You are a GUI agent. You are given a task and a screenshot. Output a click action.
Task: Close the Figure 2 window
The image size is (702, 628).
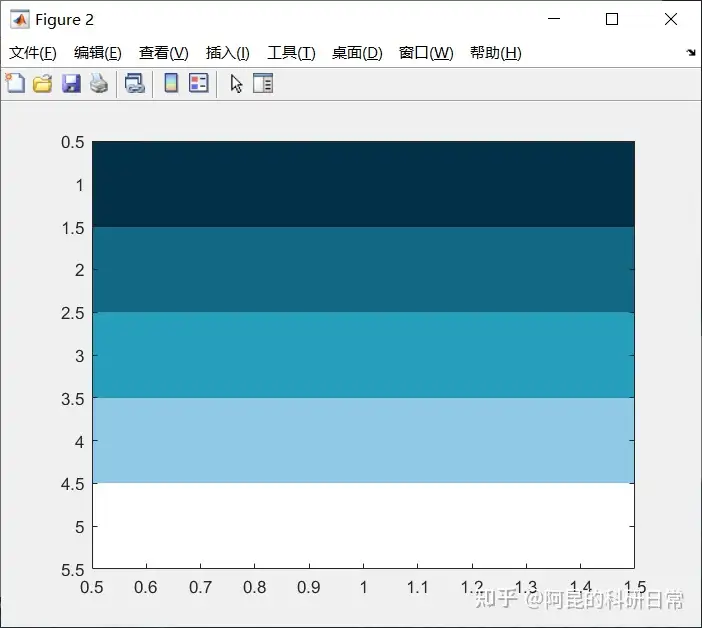(671, 19)
